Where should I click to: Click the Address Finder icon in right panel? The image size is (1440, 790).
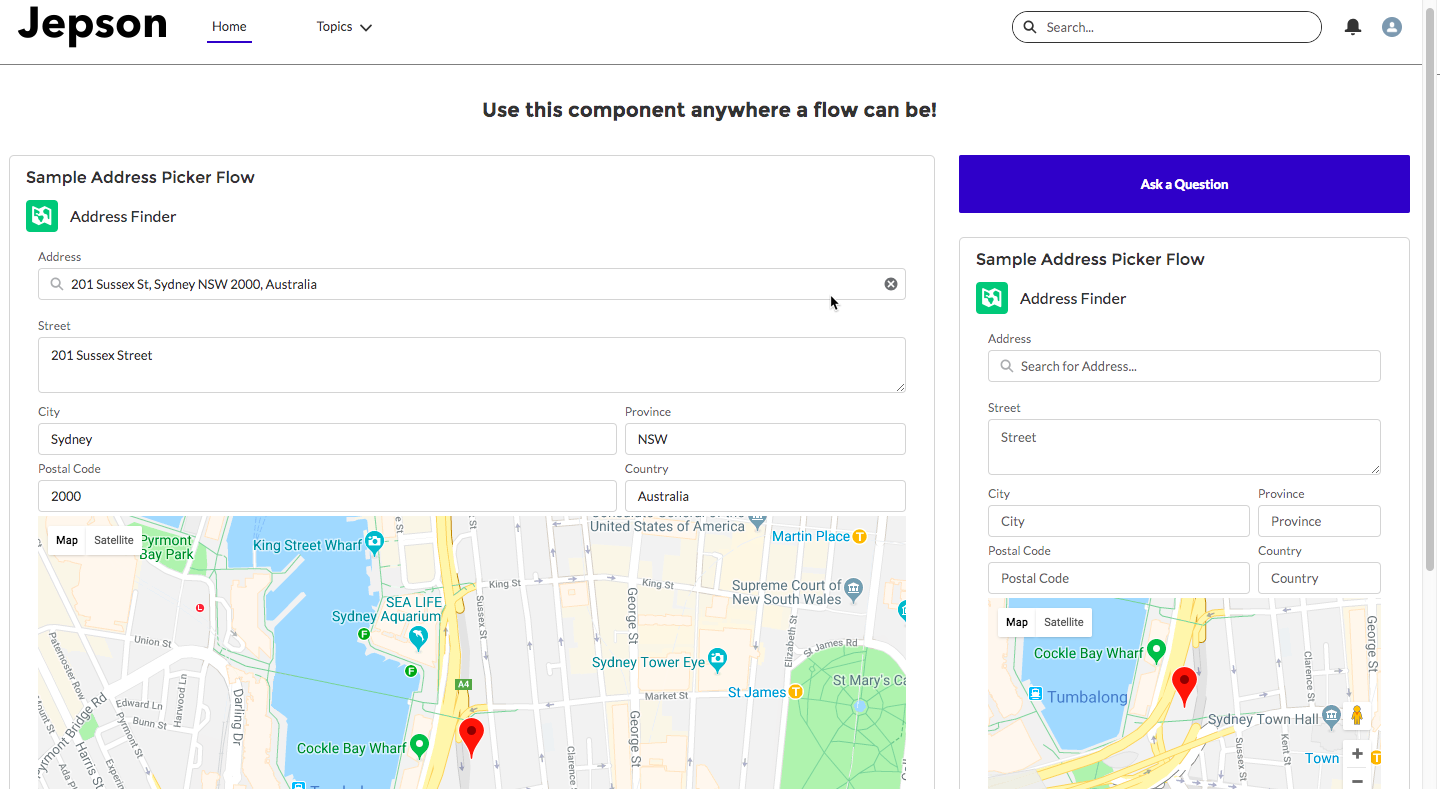click(991, 297)
